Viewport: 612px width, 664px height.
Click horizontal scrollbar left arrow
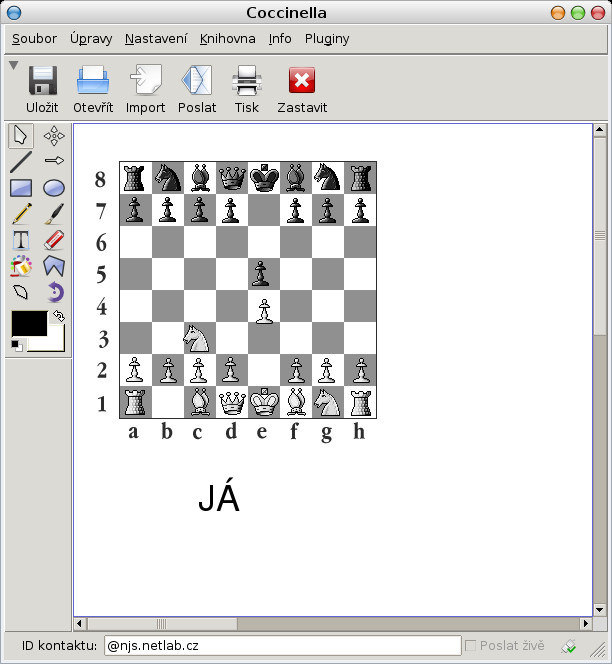(x=80, y=623)
